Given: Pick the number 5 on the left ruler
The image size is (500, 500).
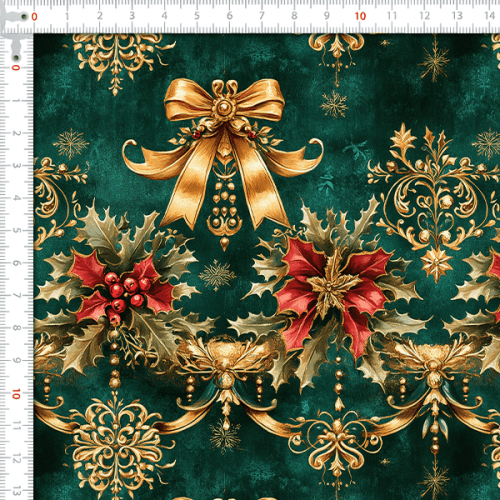Looking at the screenshot, I should tap(16, 230).
